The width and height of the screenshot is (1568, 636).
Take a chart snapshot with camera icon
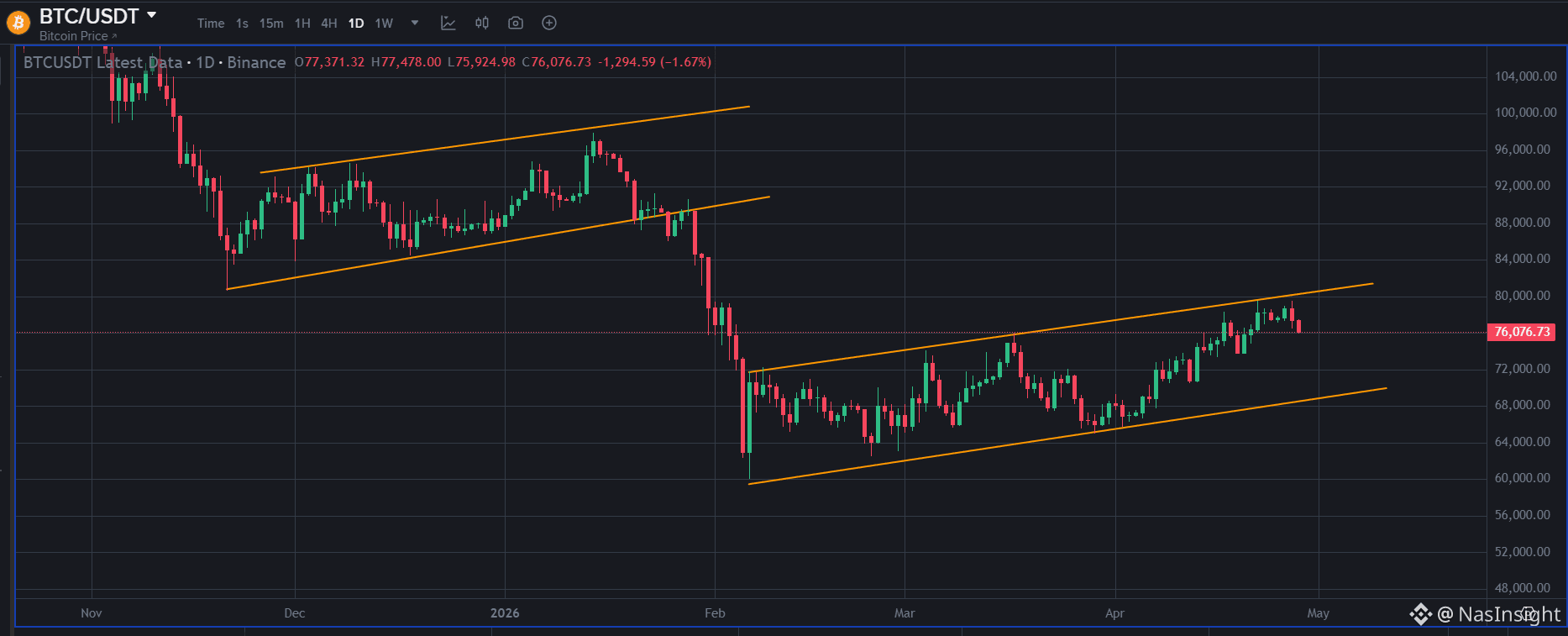(x=516, y=24)
